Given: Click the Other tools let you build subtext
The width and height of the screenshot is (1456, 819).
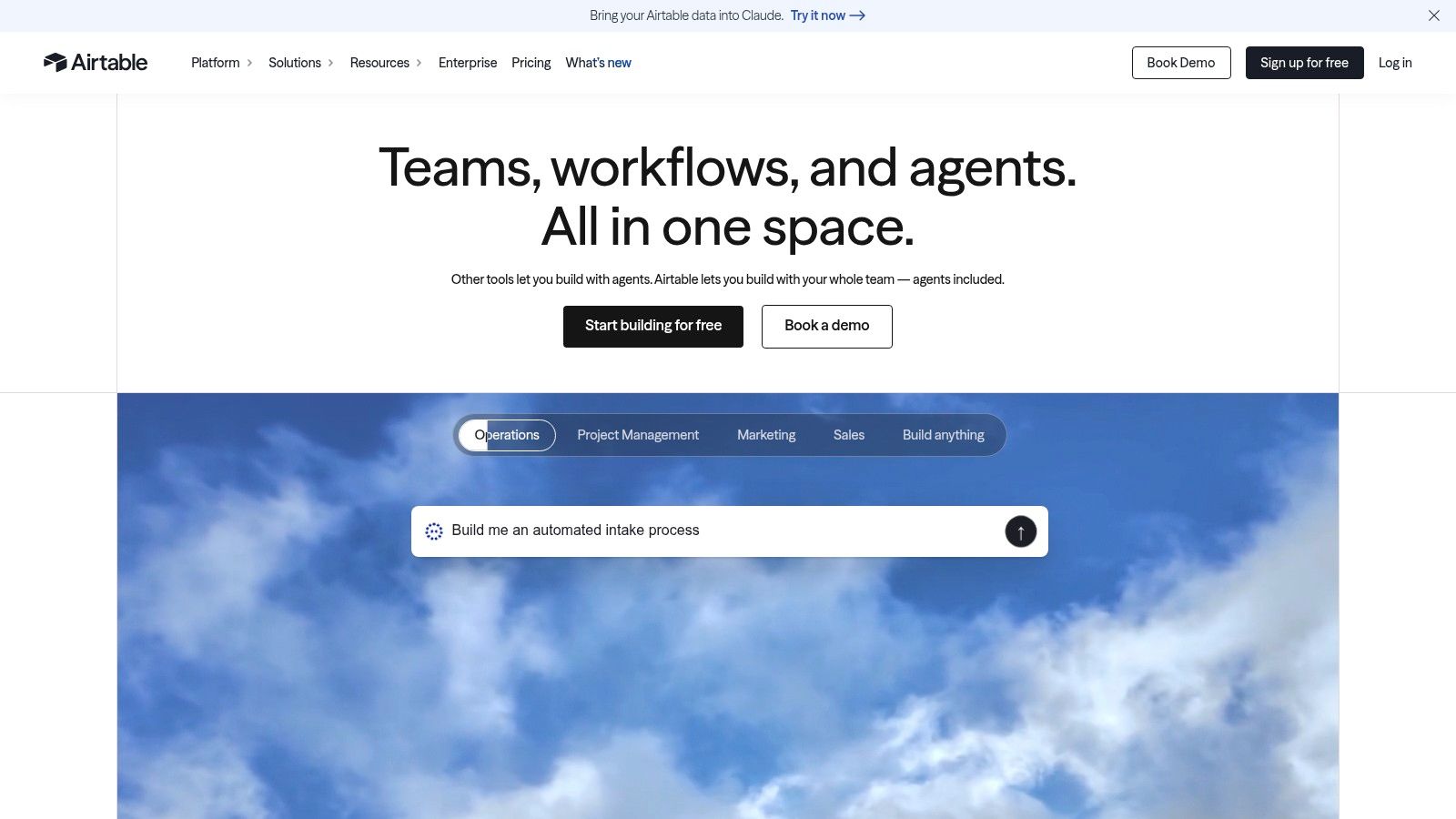Looking at the screenshot, I should pos(728,279).
